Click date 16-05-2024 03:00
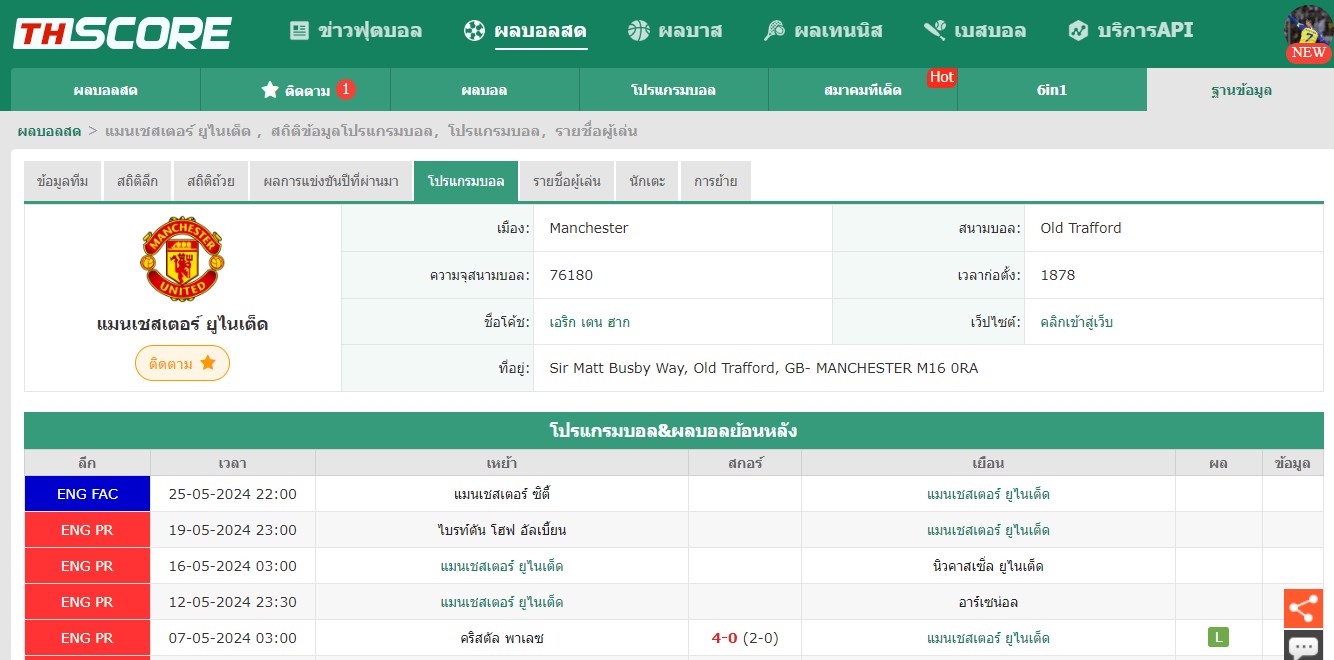The height and width of the screenshot is (660, 1334). coord(233,566)
